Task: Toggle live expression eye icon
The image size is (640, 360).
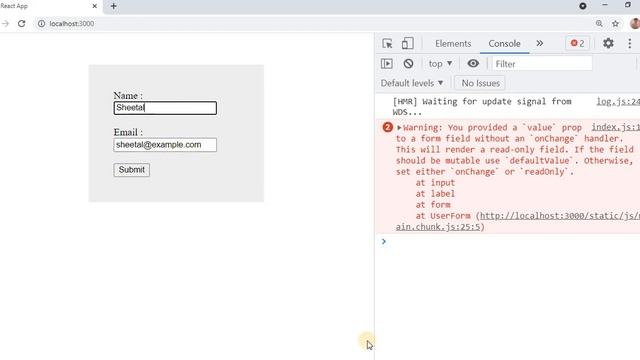Action: click(x=473, y=63)
